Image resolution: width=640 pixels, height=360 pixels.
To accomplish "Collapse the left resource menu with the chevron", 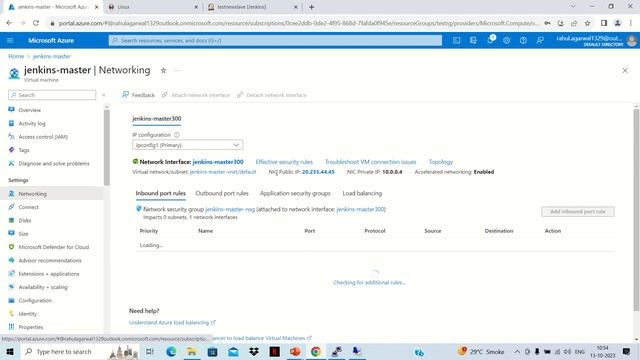I will (x=104, y=95).
